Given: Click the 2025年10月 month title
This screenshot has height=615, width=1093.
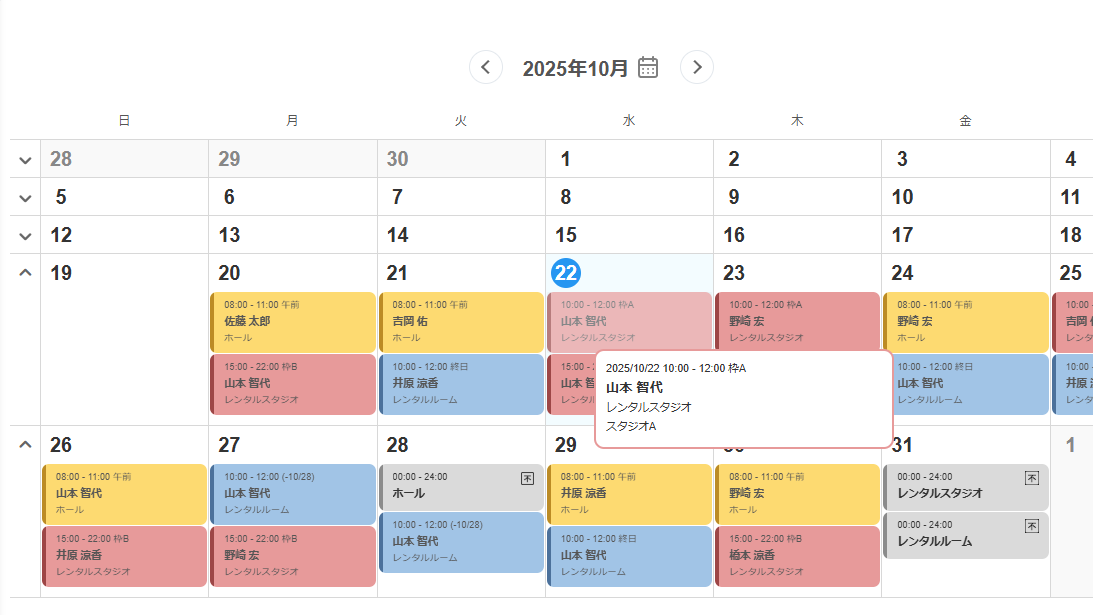Looking at the screenshot, I should coord(575,68).
